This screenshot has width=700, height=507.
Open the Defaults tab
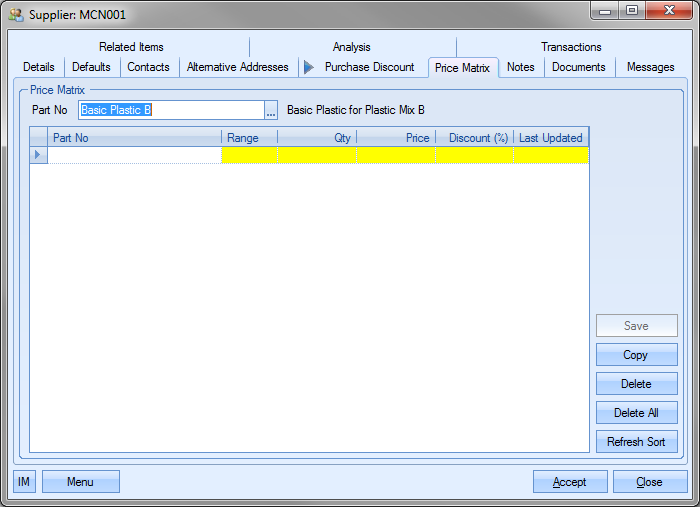92,67
